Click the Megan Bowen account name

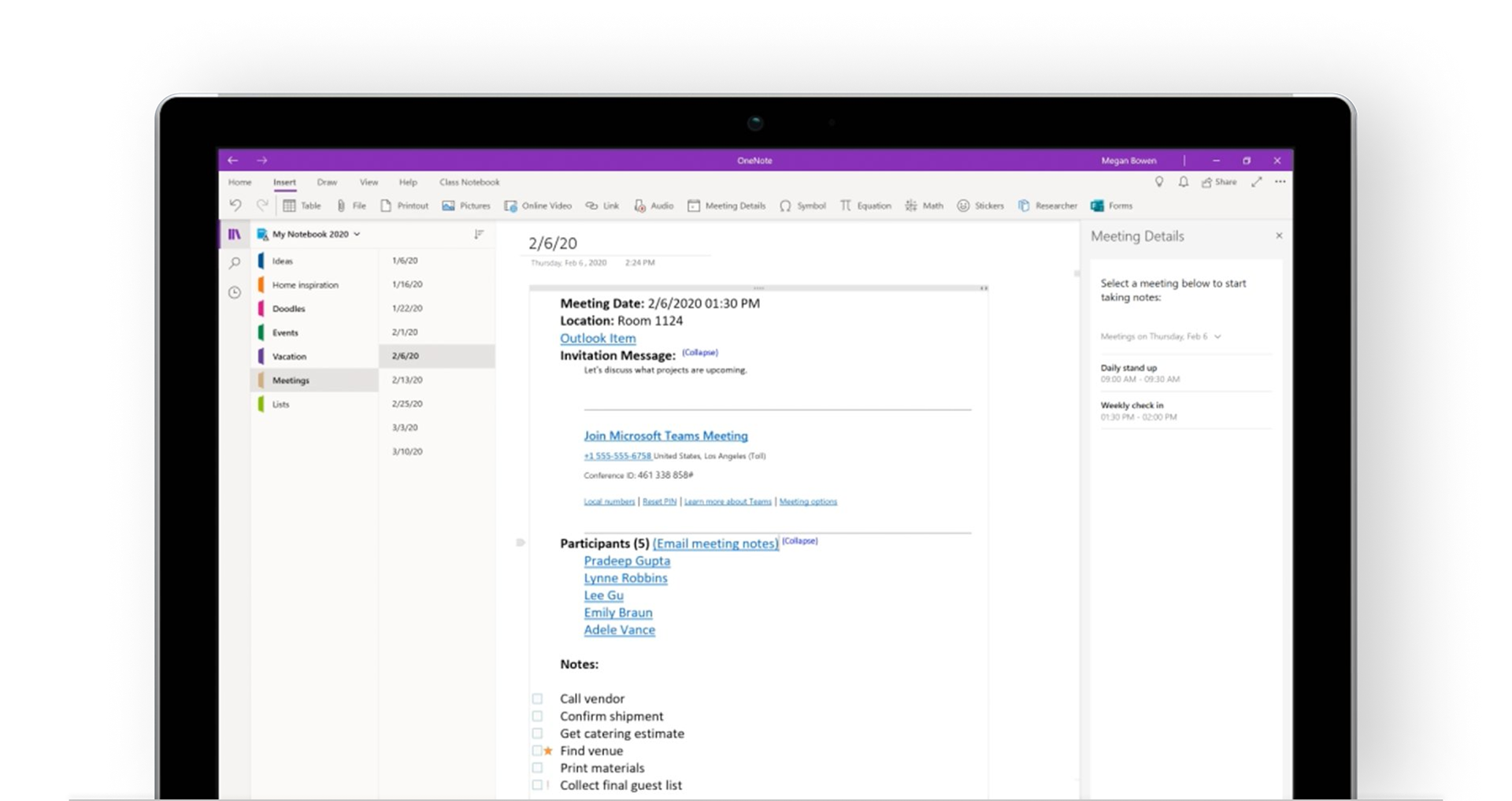tap(1128, 160)
